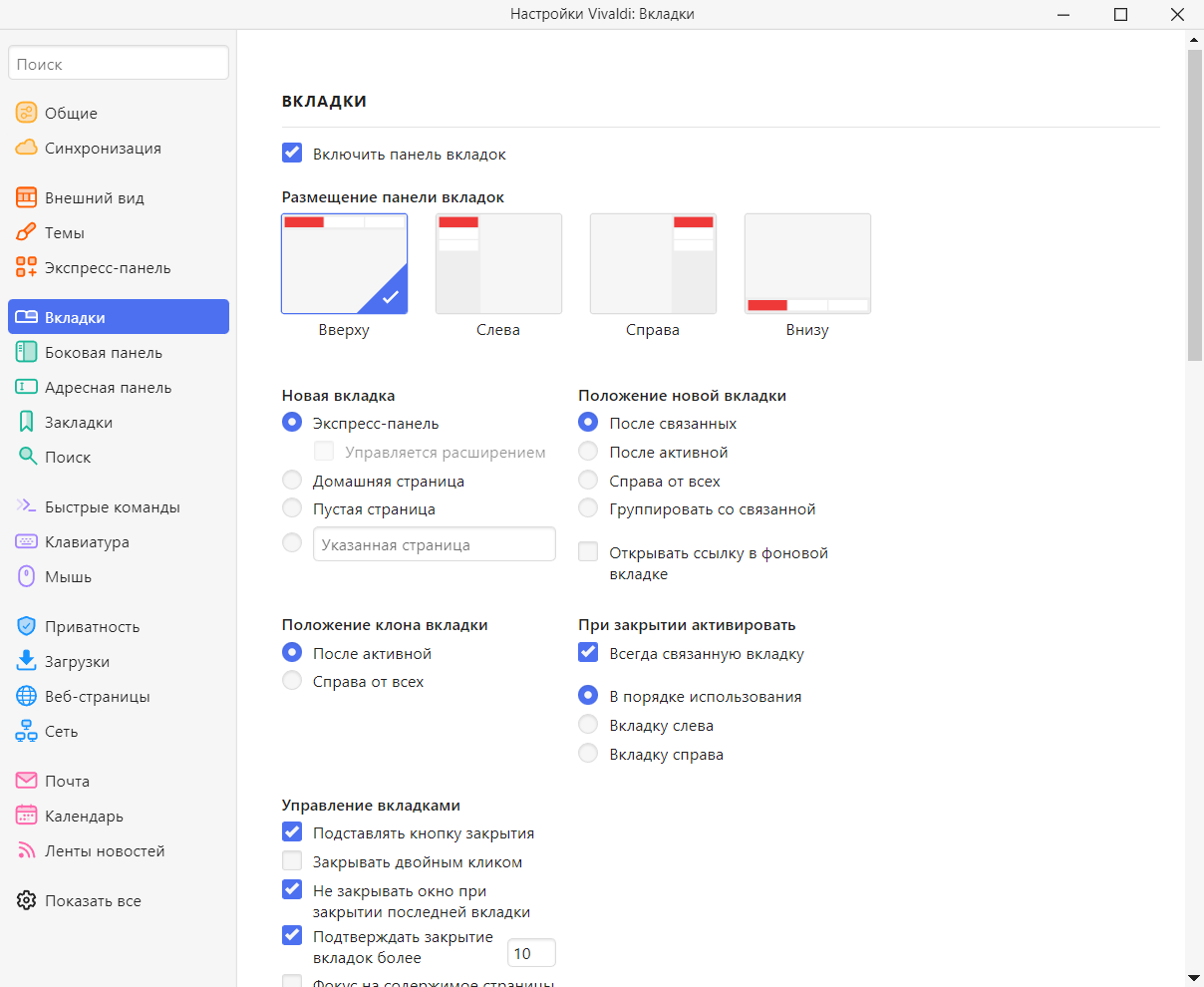
Task: Click the Экспресс-панель grid icon
Action: (26, 267)
